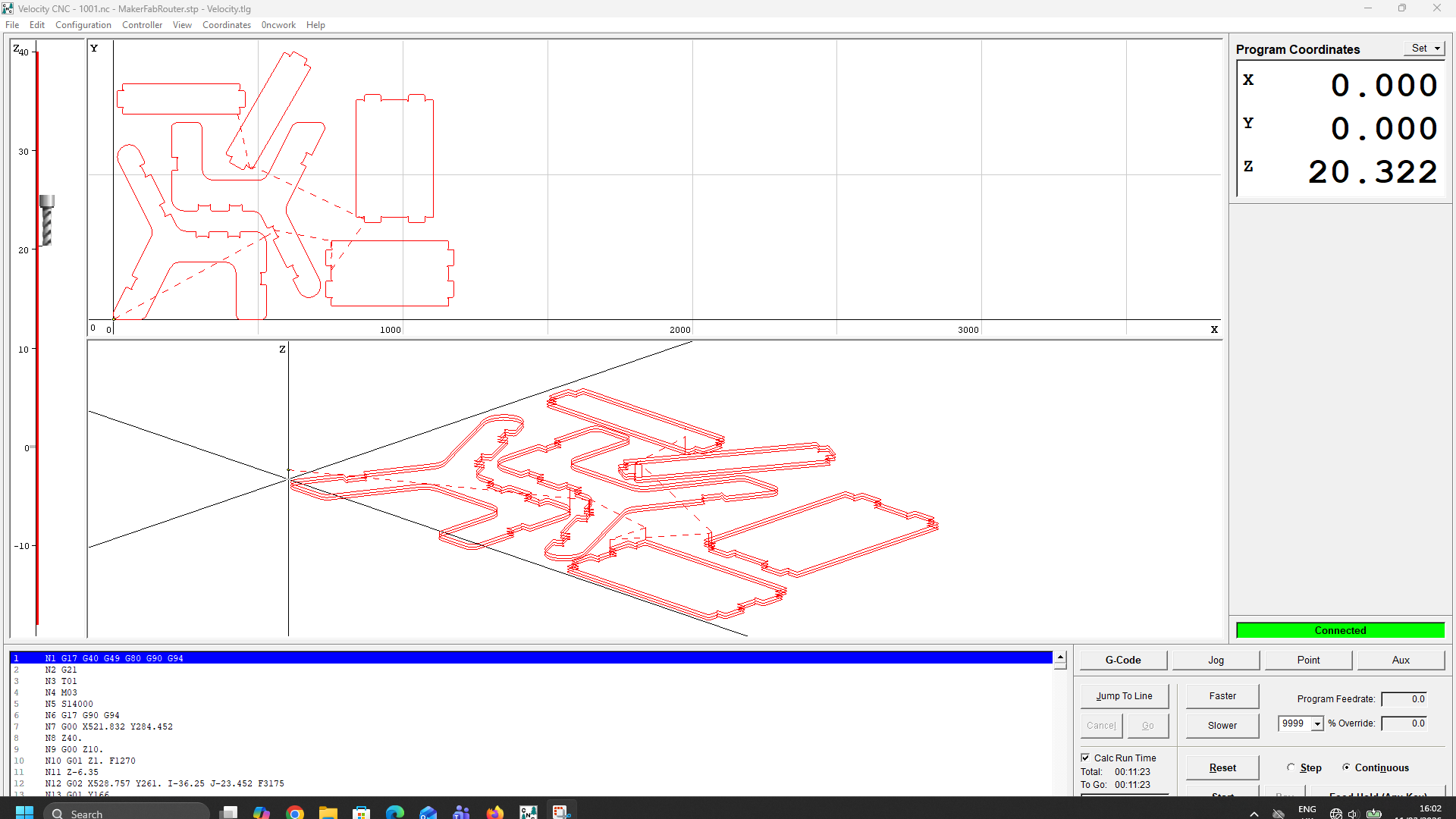Uncheck the Calc Run Time checkbox
The height and width of the screenshot is (819, 1456).
[x=1085, y=758]
